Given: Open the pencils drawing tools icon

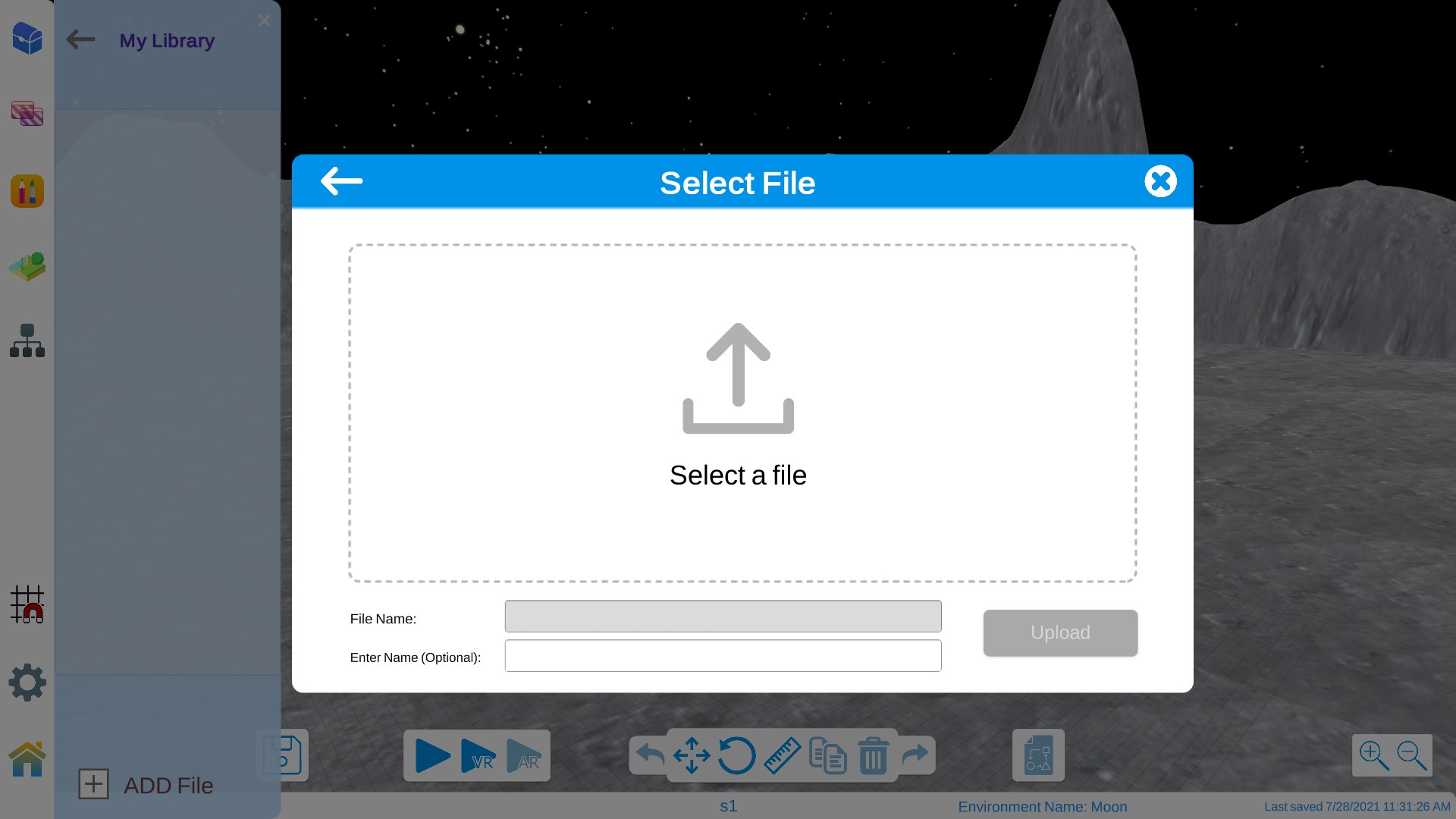Looking at the screenshot, I should click(x=27, y=191).
